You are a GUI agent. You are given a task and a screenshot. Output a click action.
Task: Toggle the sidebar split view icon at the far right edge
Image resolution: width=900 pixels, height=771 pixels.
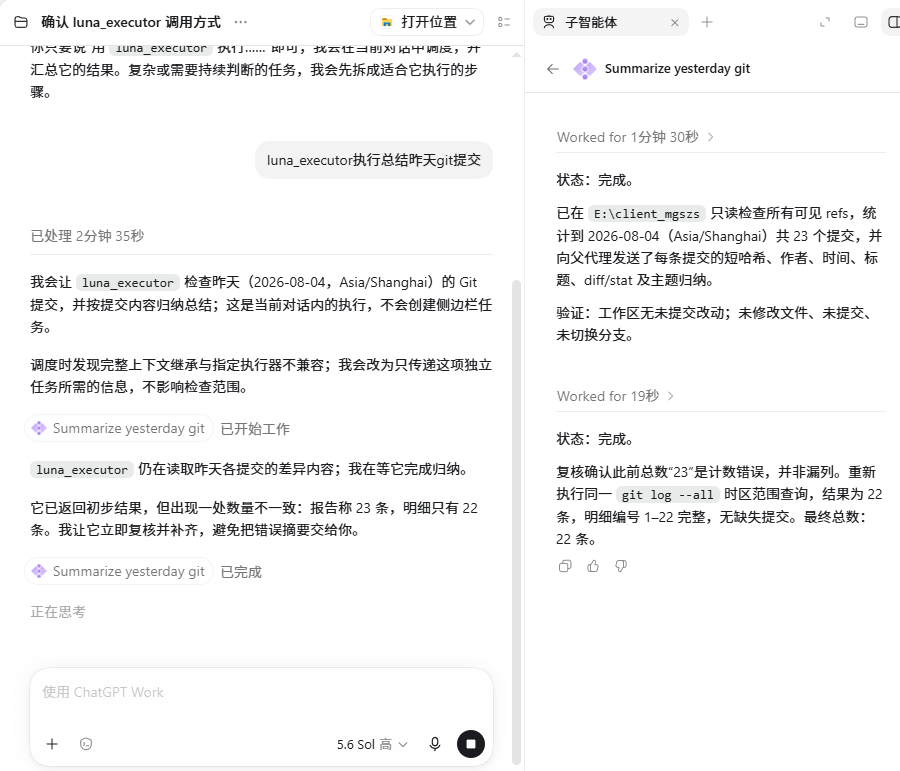pyautogui.click(x=893, y=22)
